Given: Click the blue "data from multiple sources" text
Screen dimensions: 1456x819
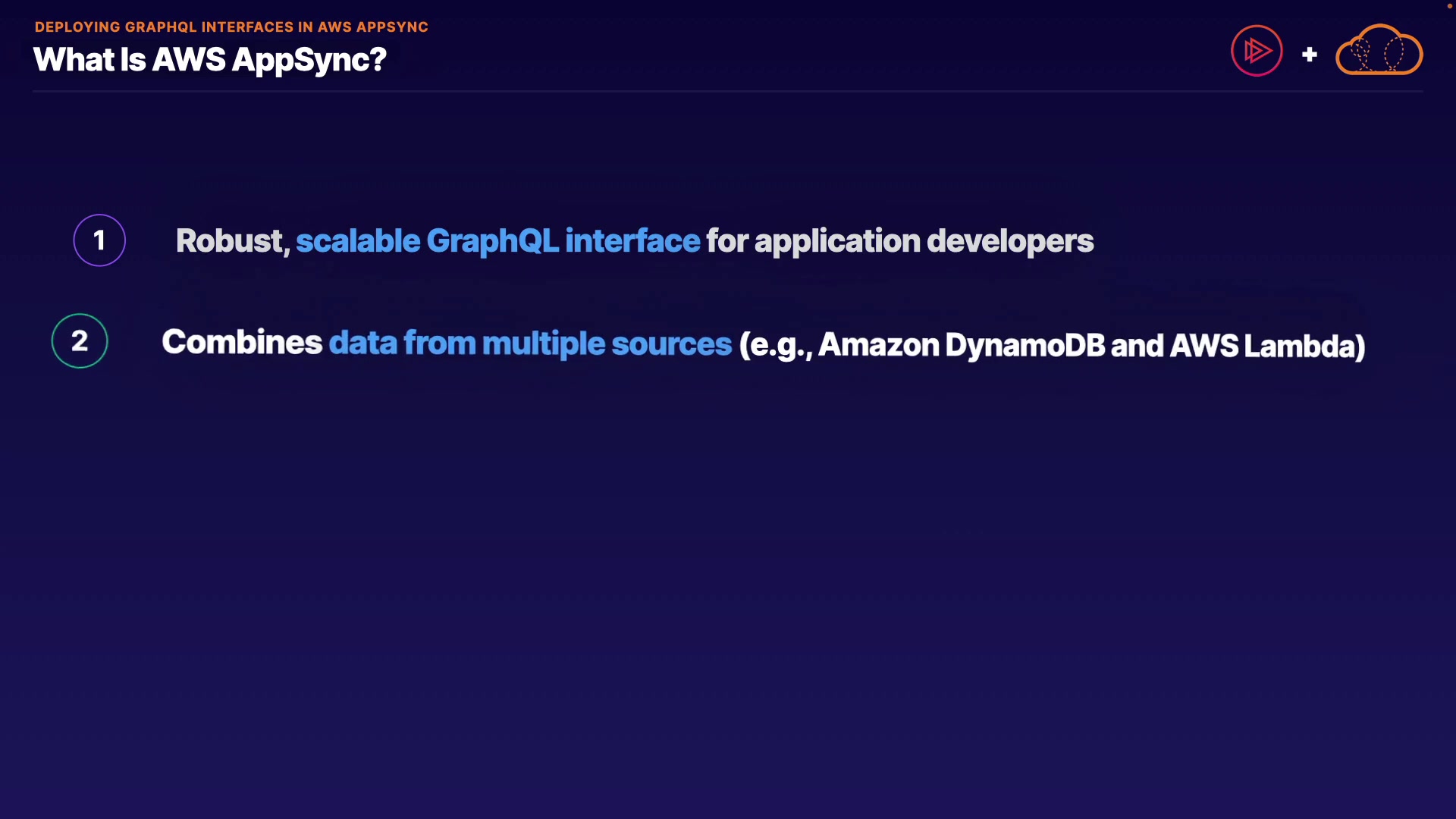Looking at the screenshot, I should [x=530, y=343].
